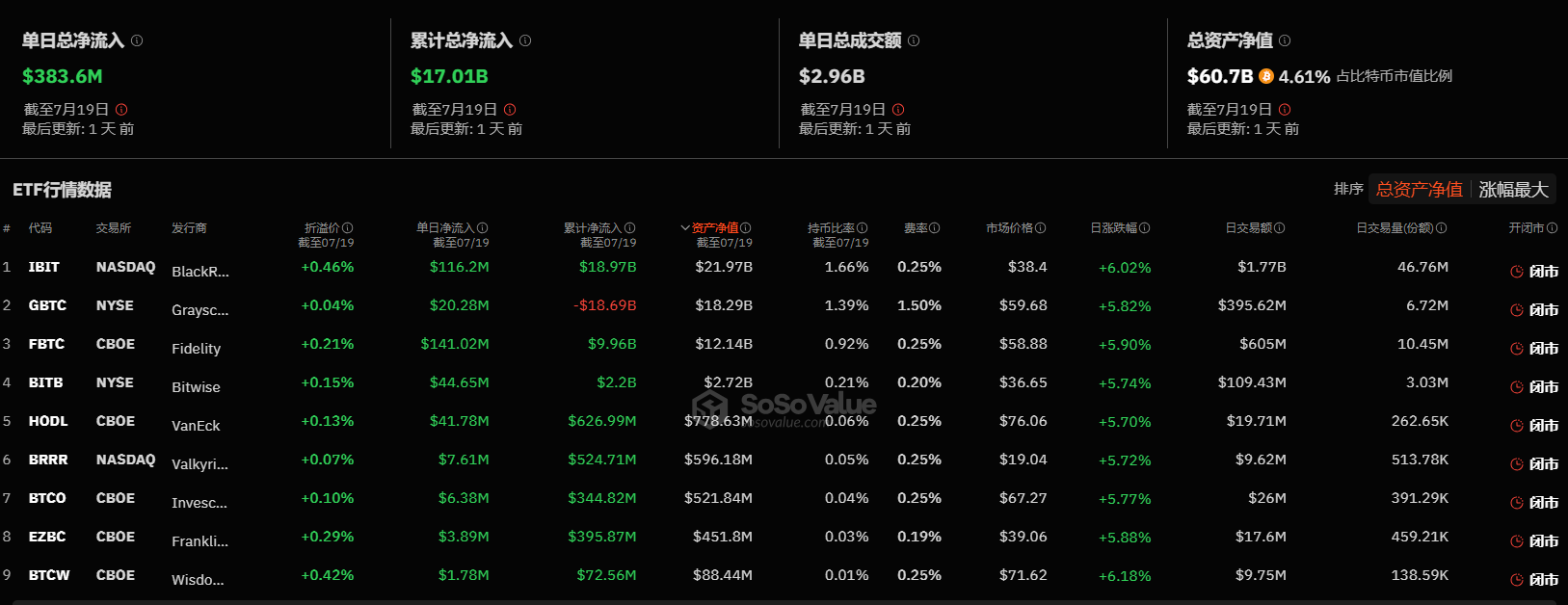Click info icon on 累计净流入 column header

630,228
